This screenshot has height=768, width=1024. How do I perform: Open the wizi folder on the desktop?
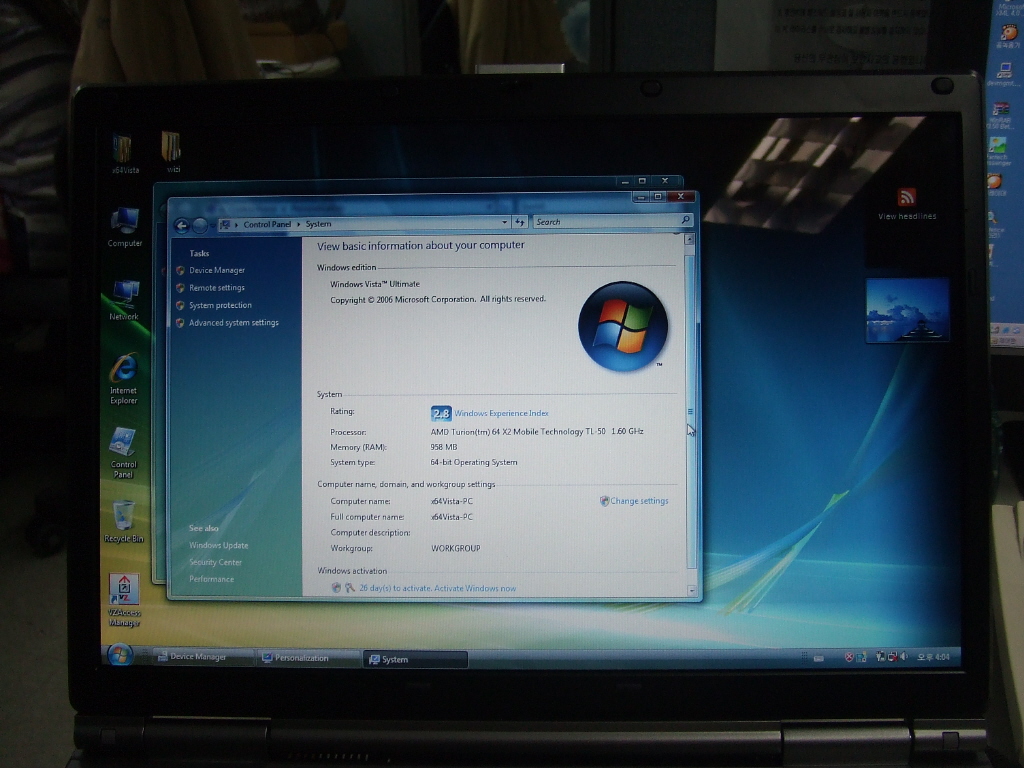[171, 152]
